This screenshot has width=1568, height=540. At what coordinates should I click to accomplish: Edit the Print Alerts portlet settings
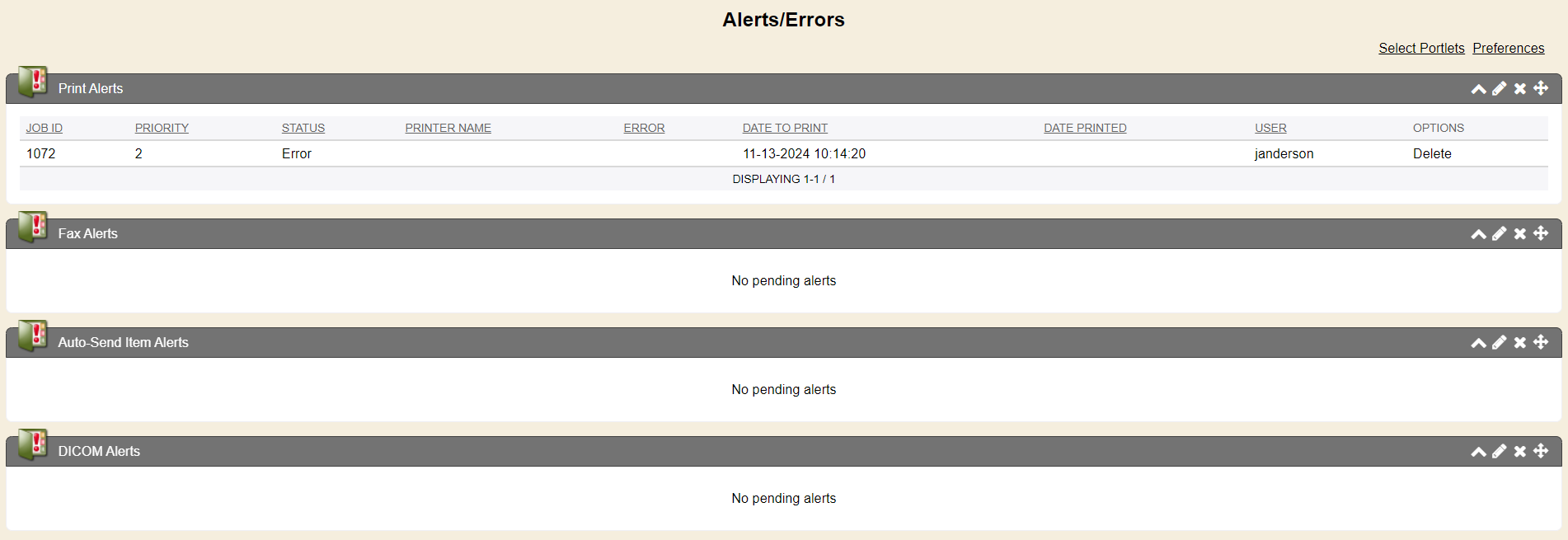pyautogui.click(x=1499, y=89)
